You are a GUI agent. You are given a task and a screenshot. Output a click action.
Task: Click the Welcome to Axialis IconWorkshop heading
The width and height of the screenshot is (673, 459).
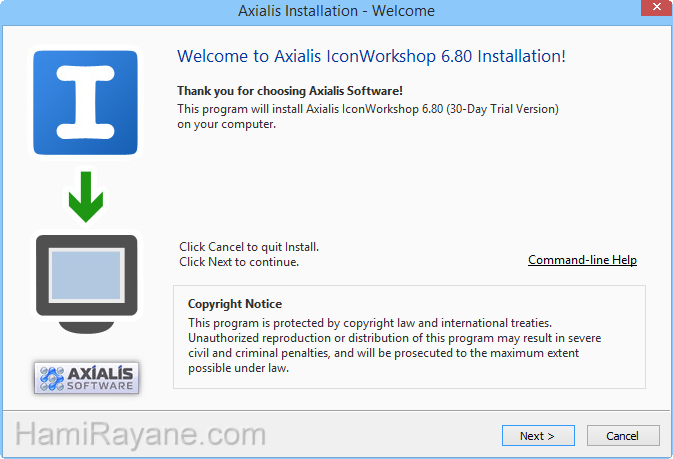coord(371,56)
